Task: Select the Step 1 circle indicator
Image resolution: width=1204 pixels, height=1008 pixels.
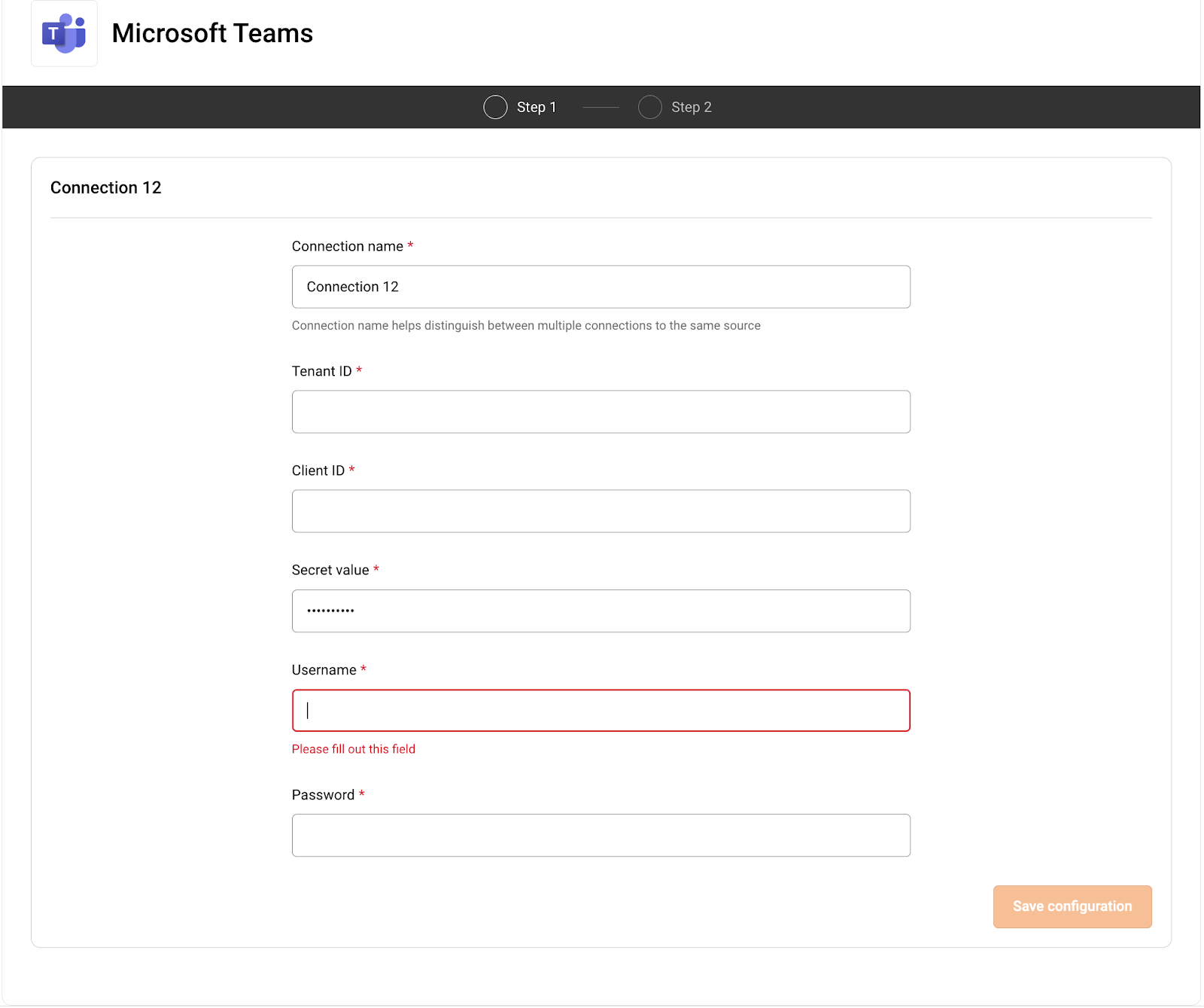Action: (x=495, y=107)
